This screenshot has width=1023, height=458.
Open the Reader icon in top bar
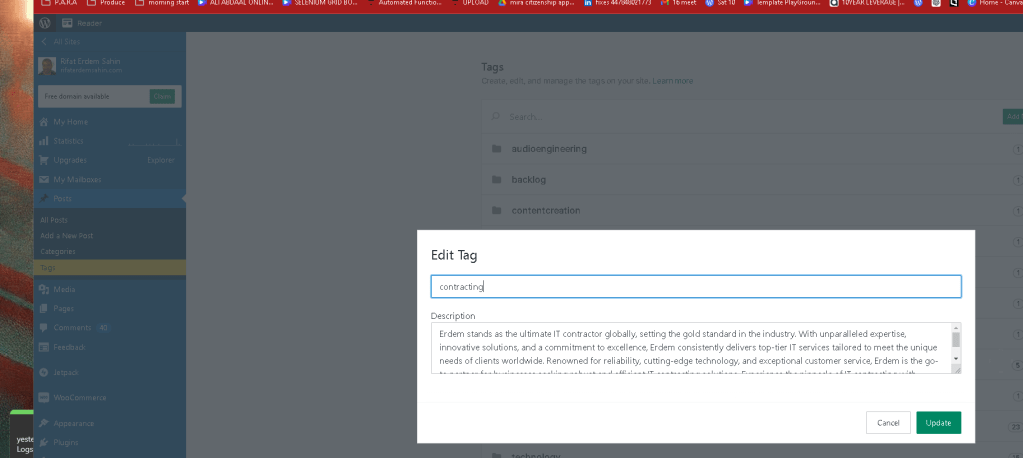[67, 23]
